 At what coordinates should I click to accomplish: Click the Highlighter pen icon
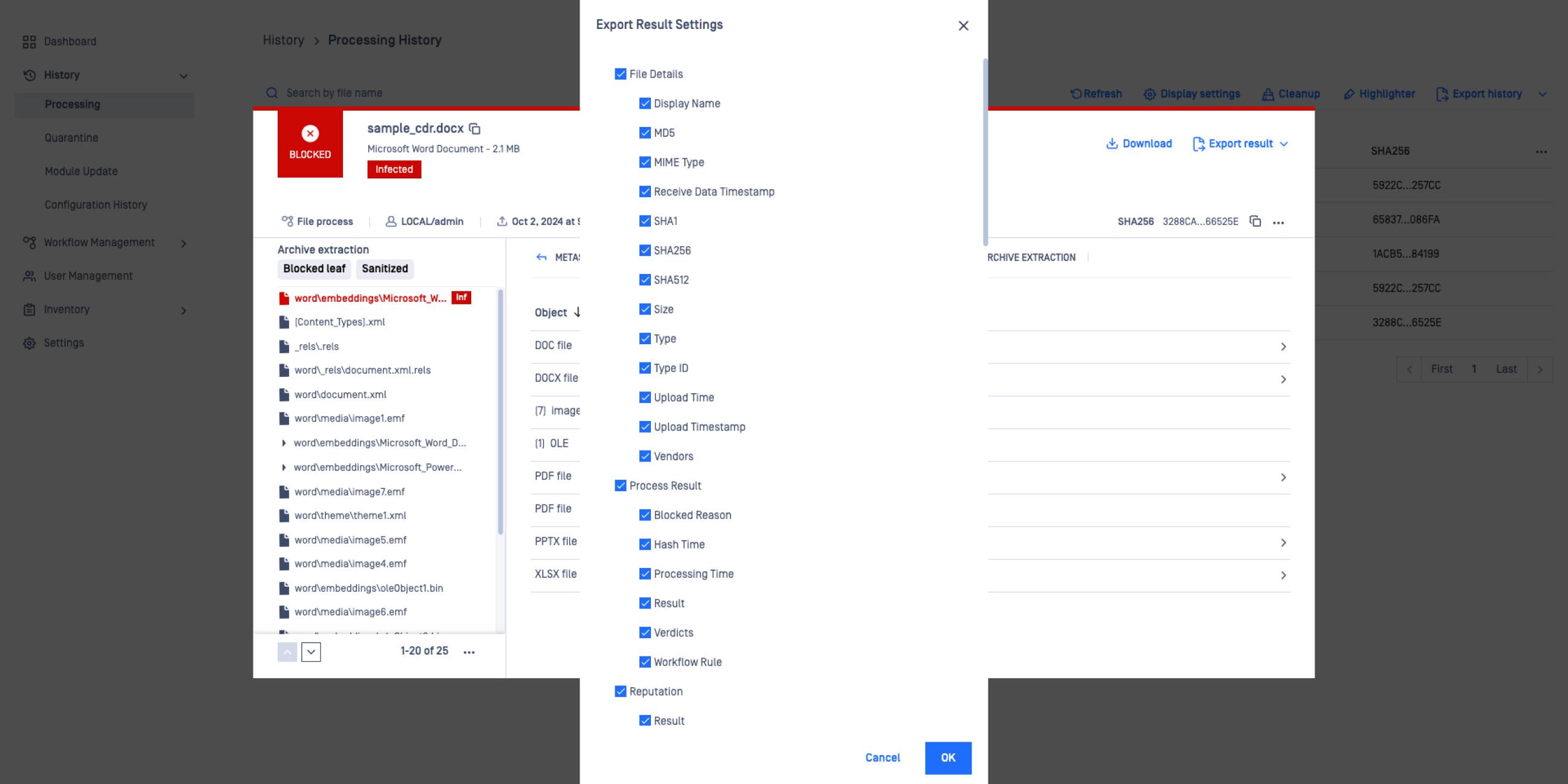1349,94
